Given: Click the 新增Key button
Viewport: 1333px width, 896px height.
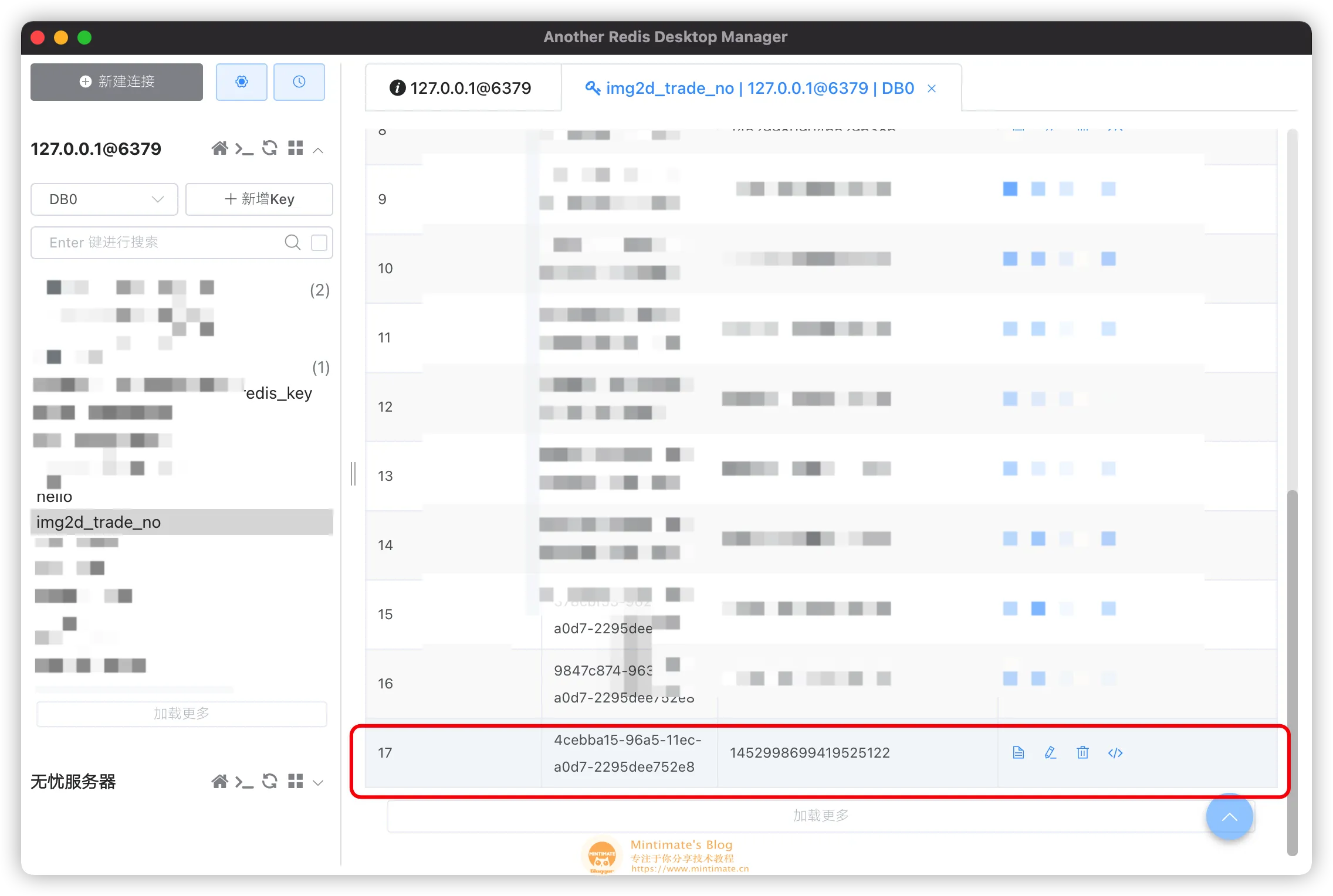Looking at the screenshot, I should pos(259,199).
